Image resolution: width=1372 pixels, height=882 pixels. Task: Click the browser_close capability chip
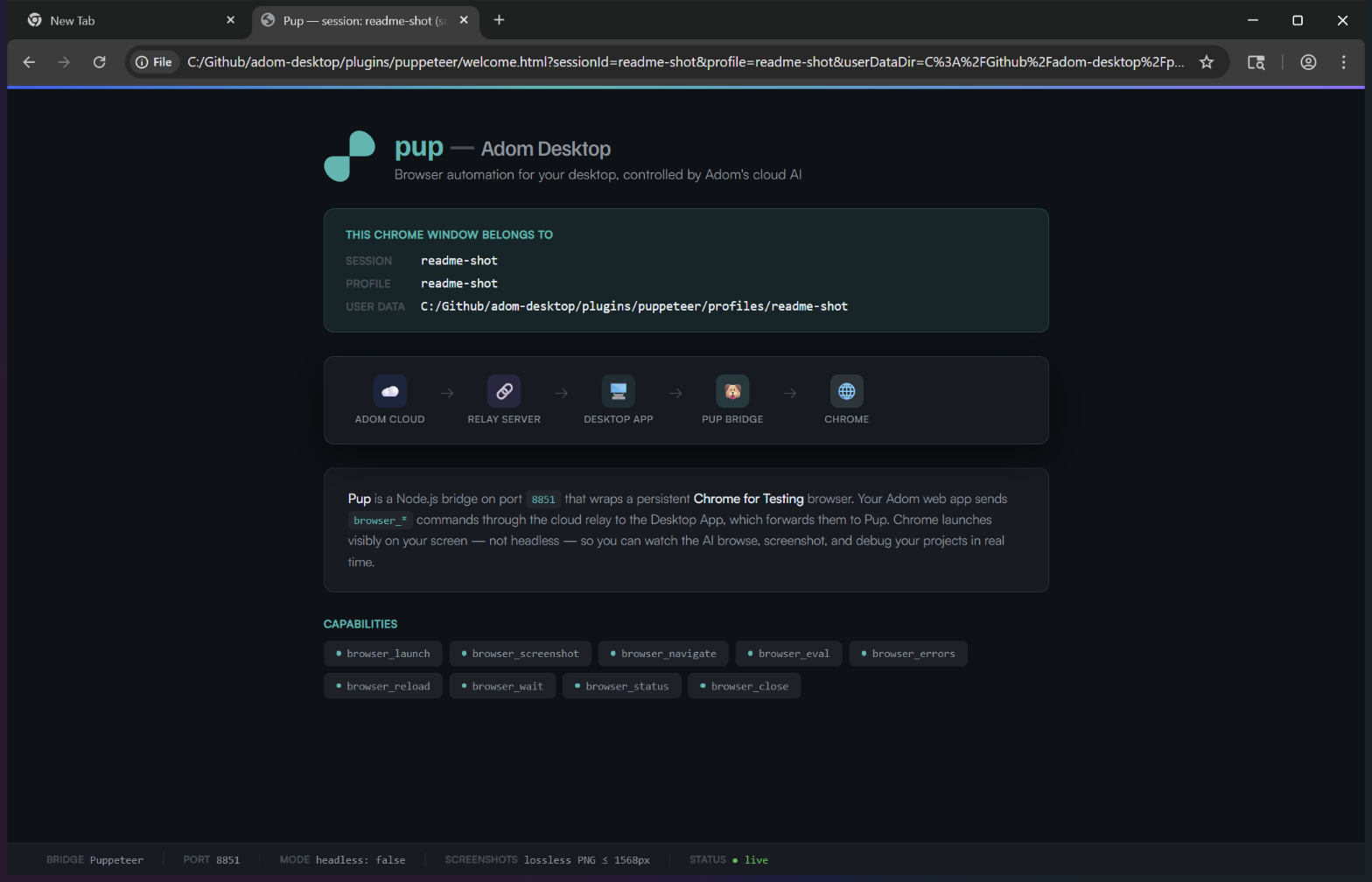[745, 686]
